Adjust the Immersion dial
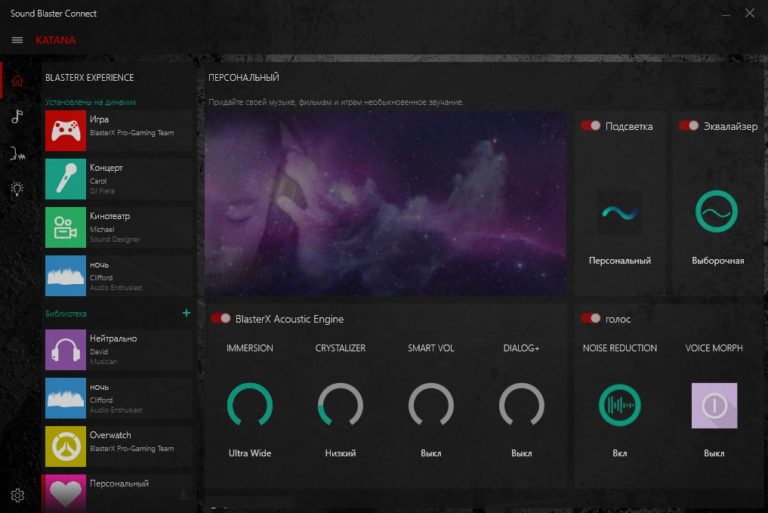Screen dimensions: 768x513 [250, 405]
